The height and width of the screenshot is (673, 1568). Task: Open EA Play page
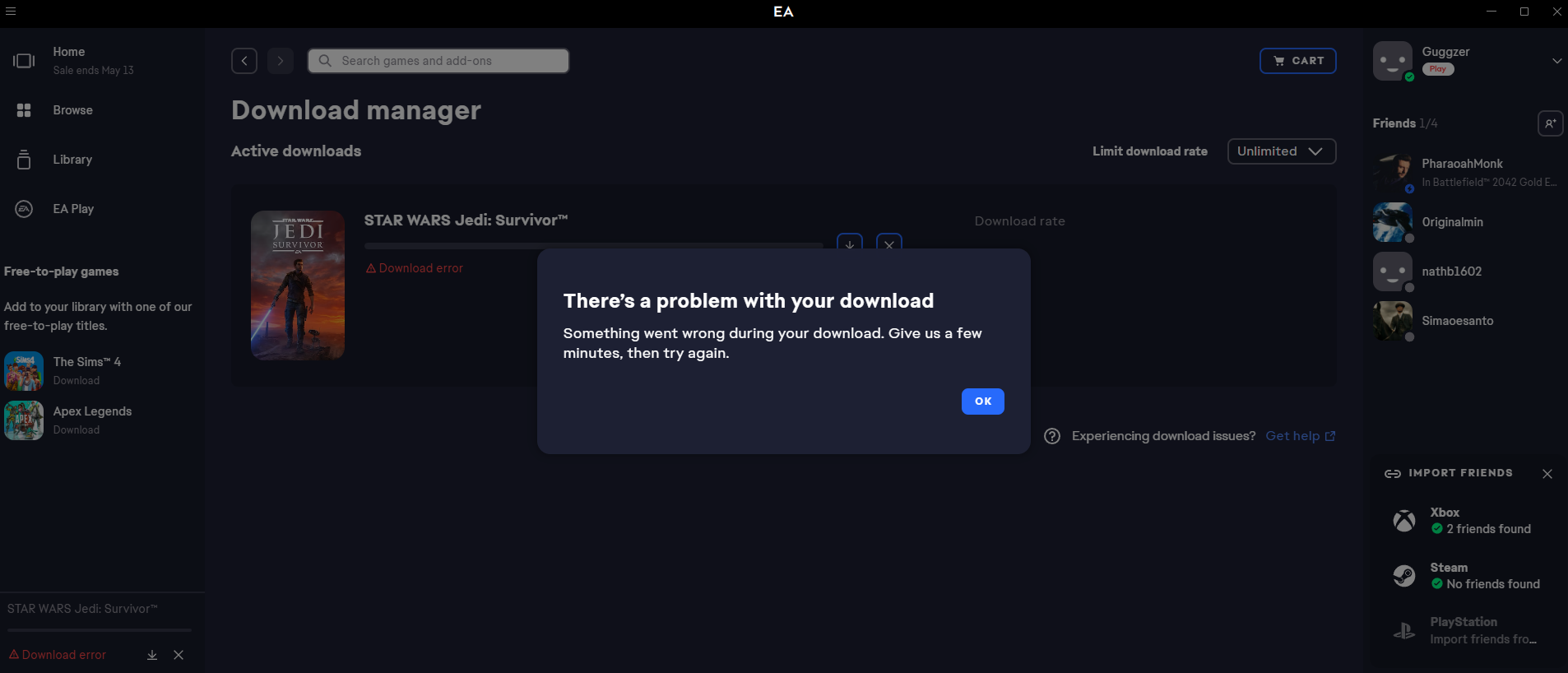tap(73, 209)
